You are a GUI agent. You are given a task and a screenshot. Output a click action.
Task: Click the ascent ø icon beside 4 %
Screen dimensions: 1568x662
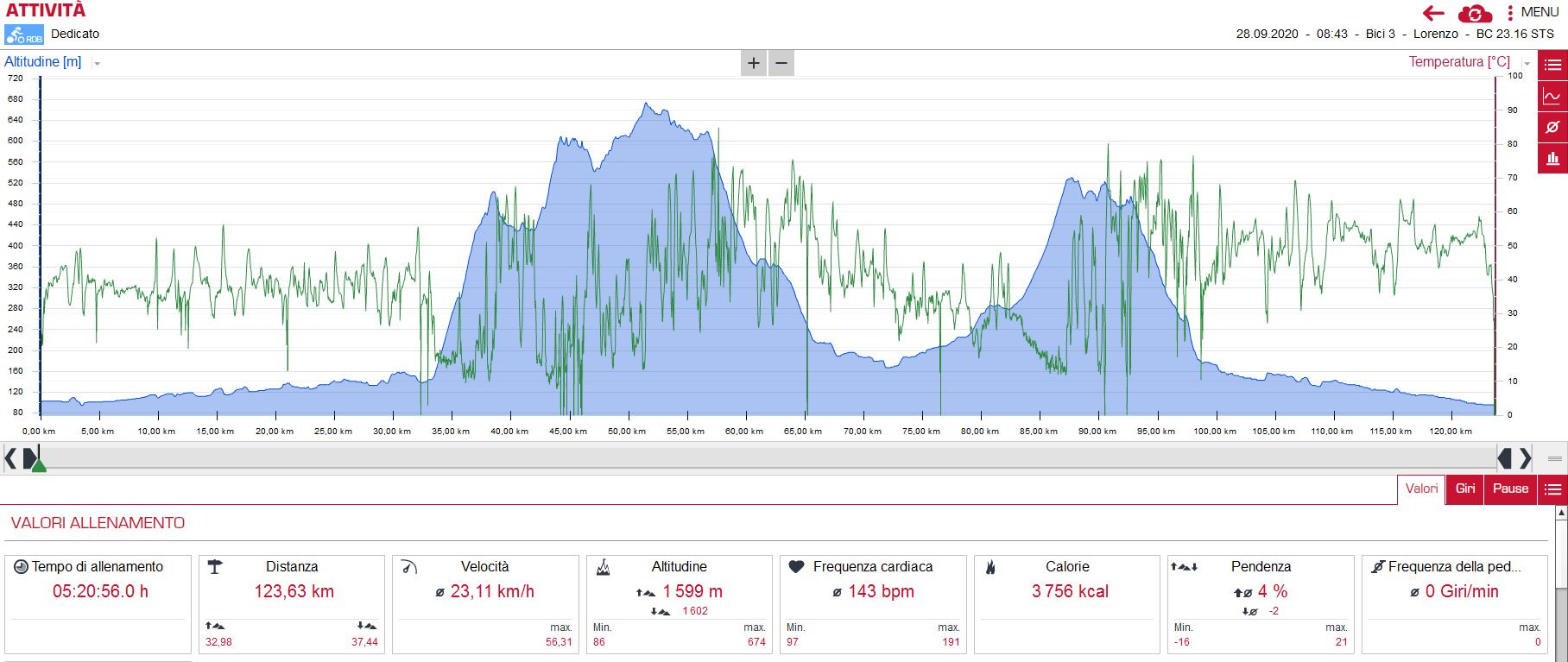click(x=1242, y=593)
